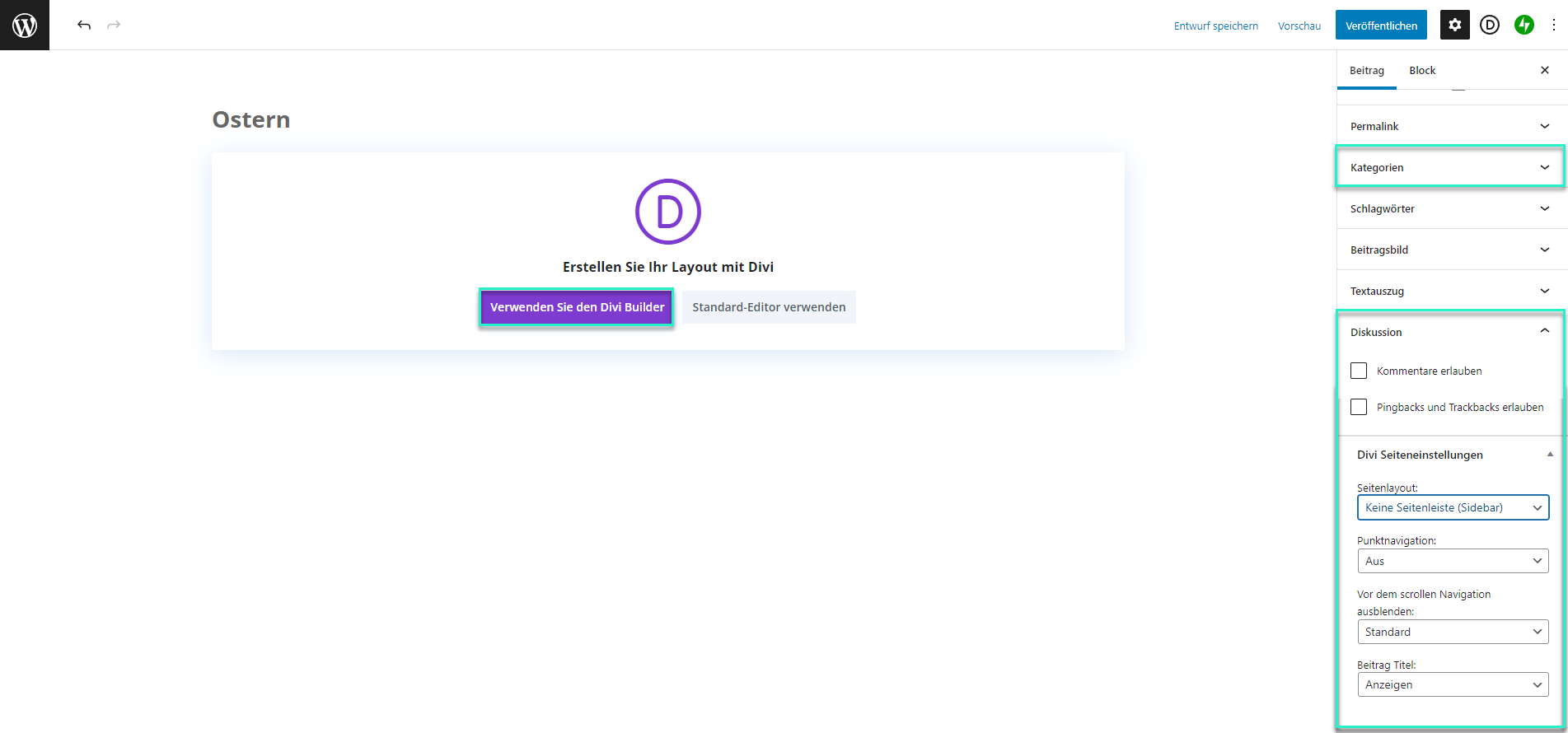Open the three-dot options menu
The image size is (1568, 733).
[1553, 25]
